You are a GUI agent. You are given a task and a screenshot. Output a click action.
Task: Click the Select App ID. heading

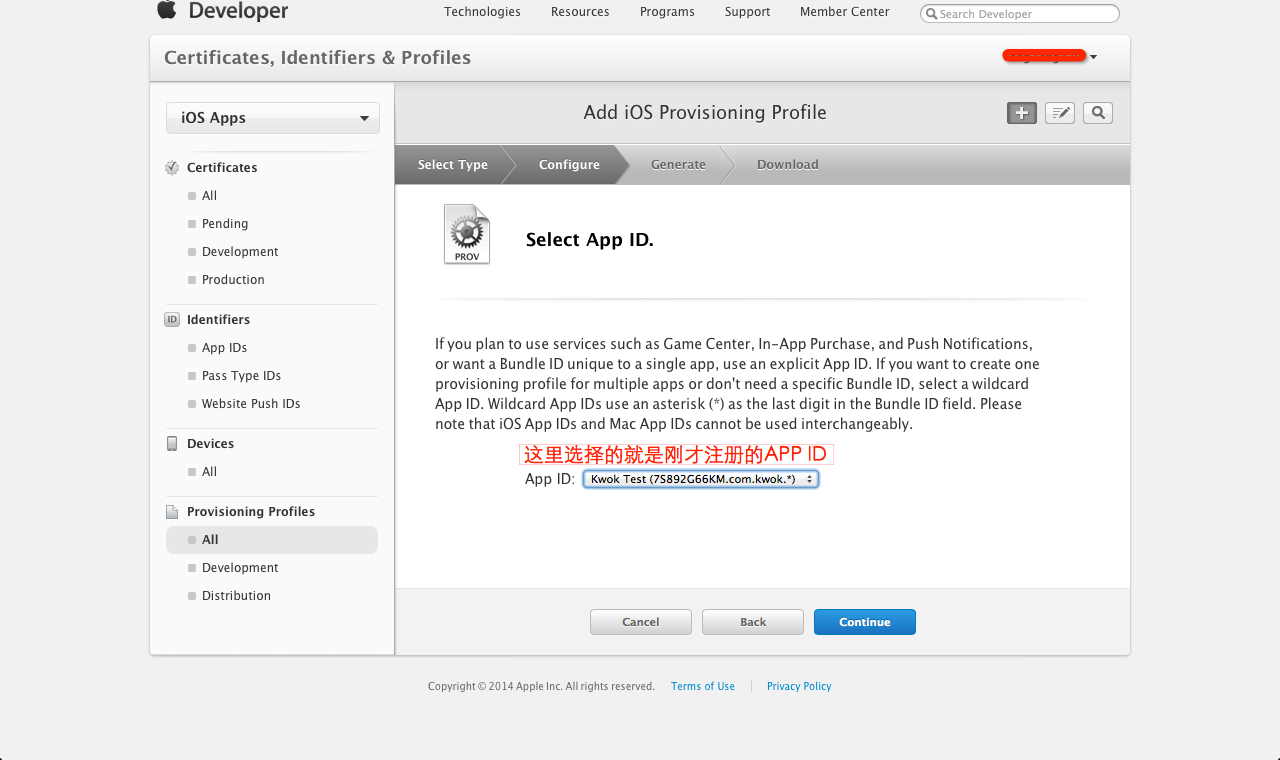590,240
